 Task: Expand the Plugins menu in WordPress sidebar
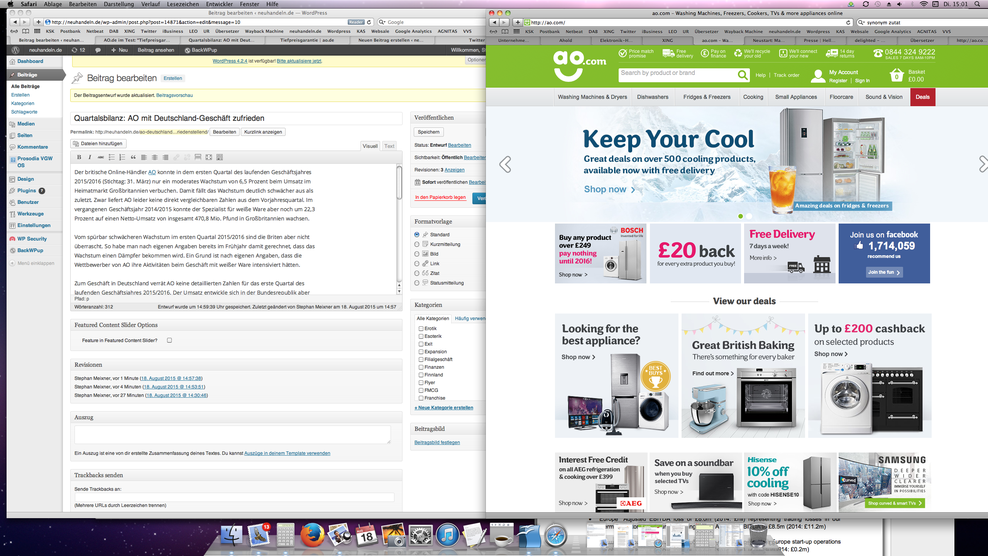(26, 190)
